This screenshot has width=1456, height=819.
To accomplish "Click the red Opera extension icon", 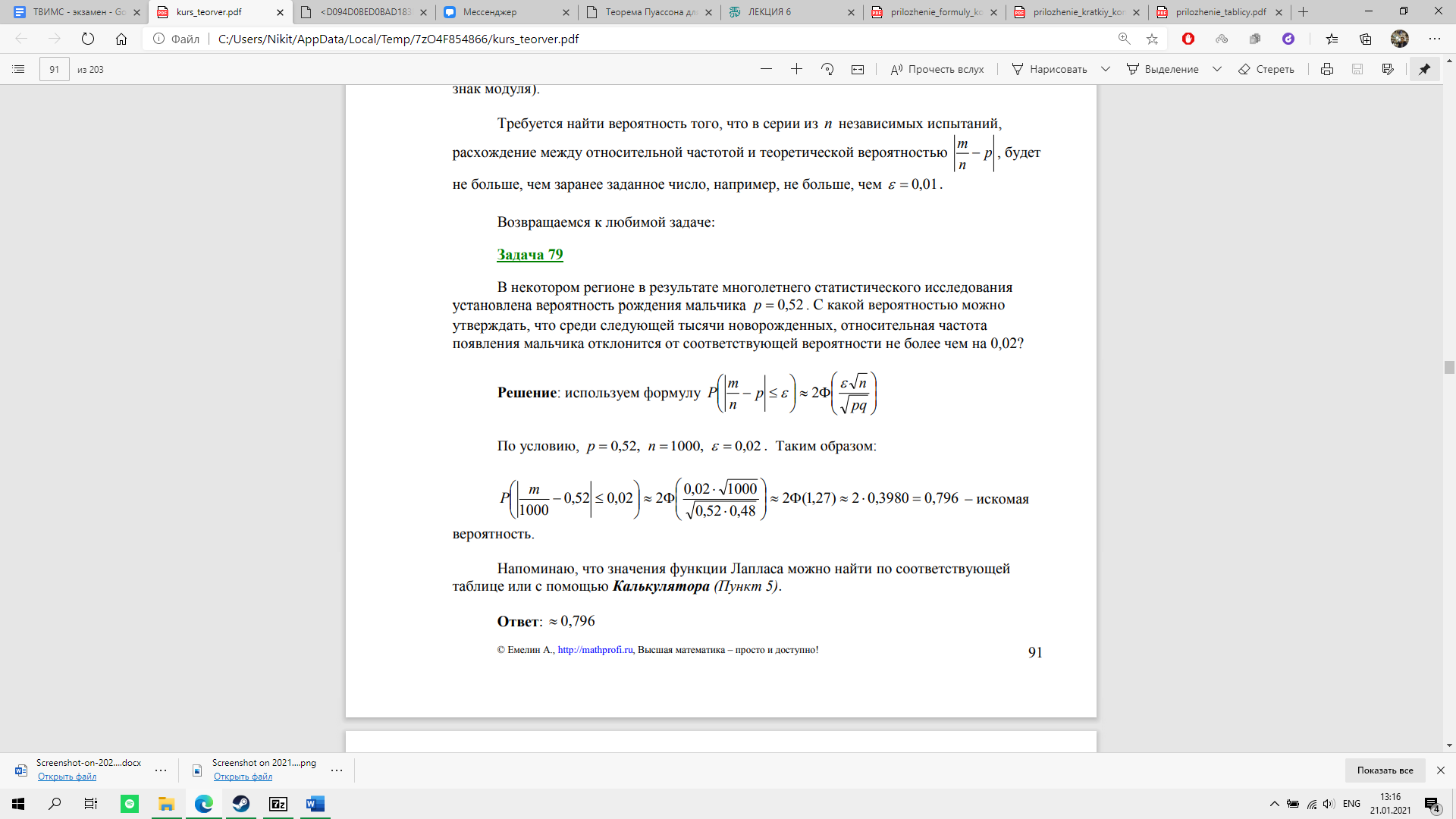I will pyautogui.click(x=1188, y=39).
